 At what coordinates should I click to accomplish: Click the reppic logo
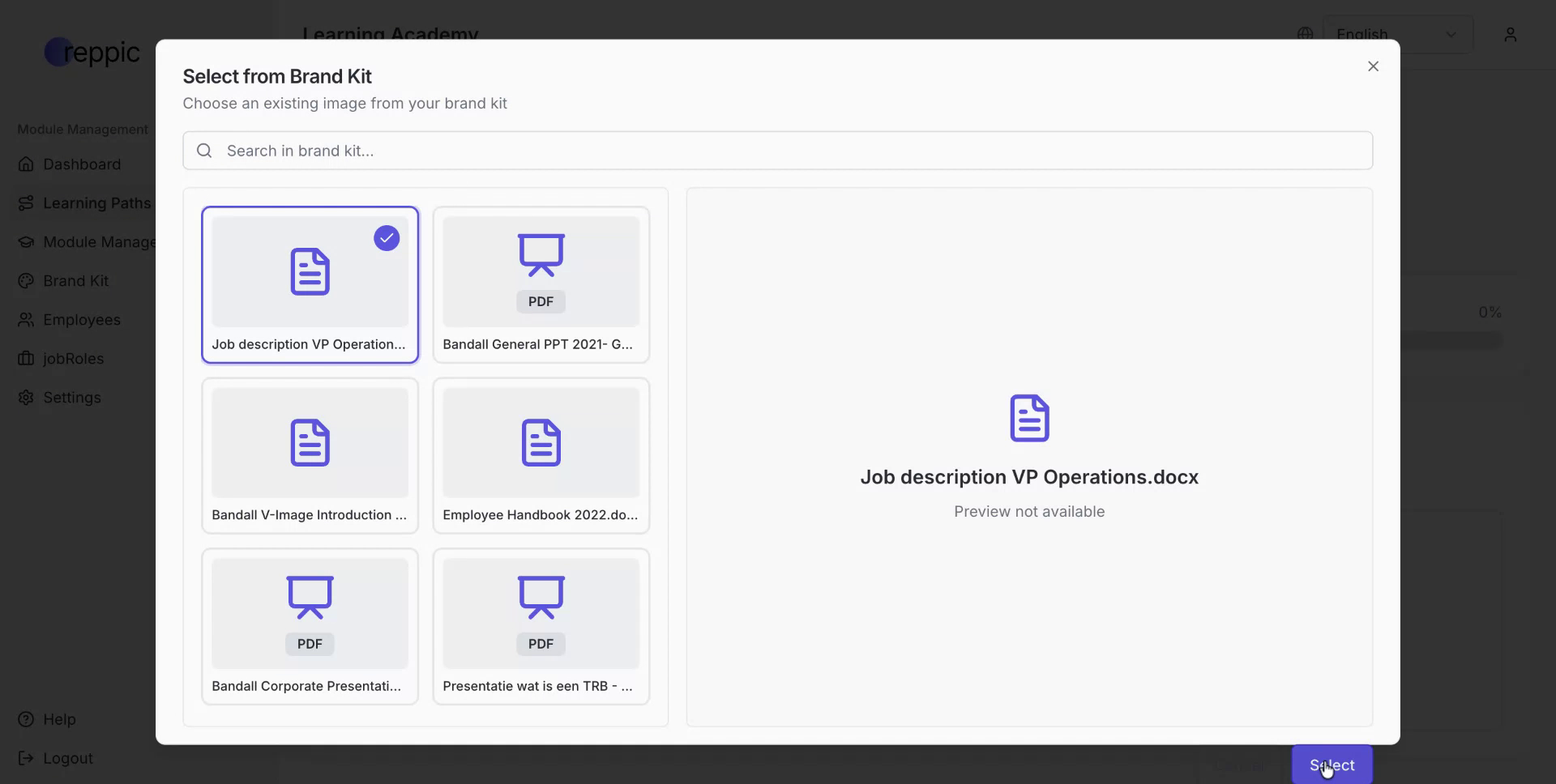92,51
